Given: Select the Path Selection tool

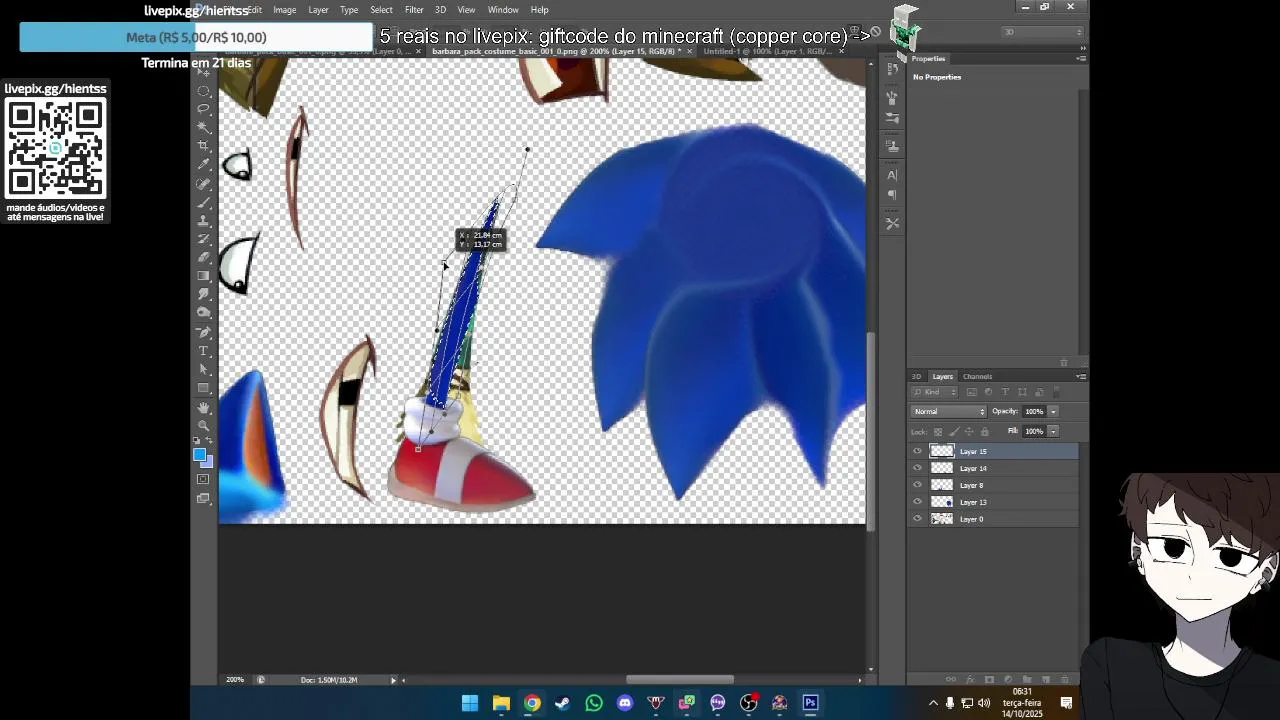Looking at the screenshot, I should coord(204,369).
